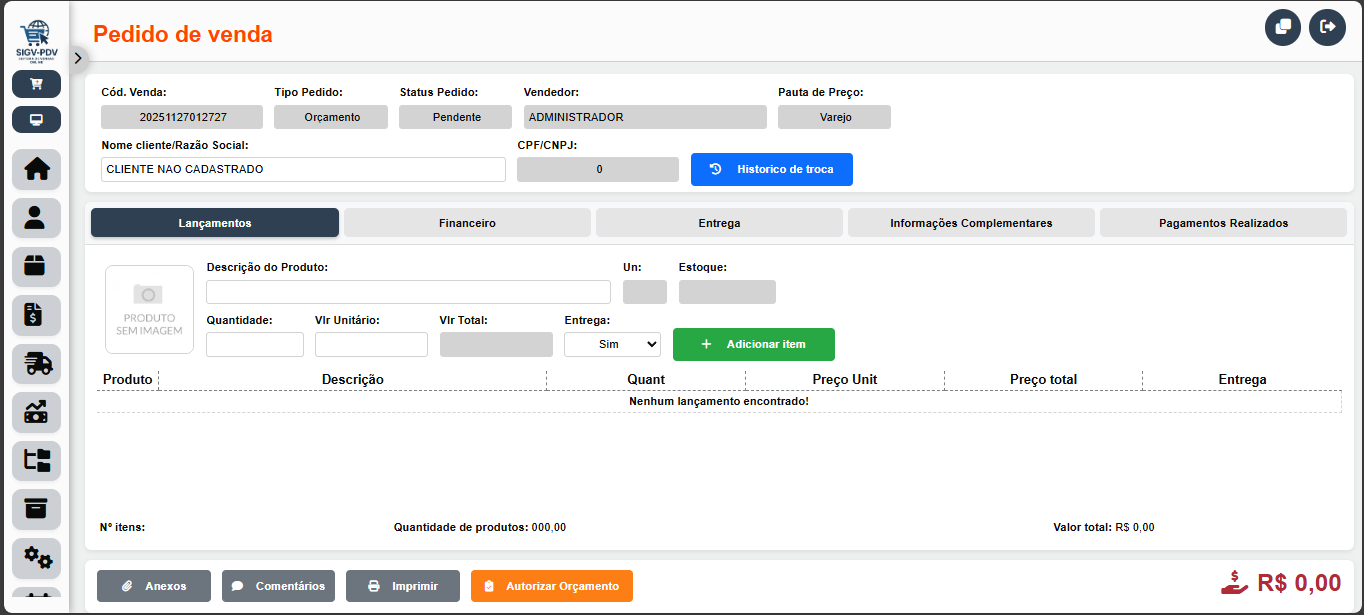Click the delivery truck sidebar icon
This screenshot has height=615, width=1364.
click(36, 364)
